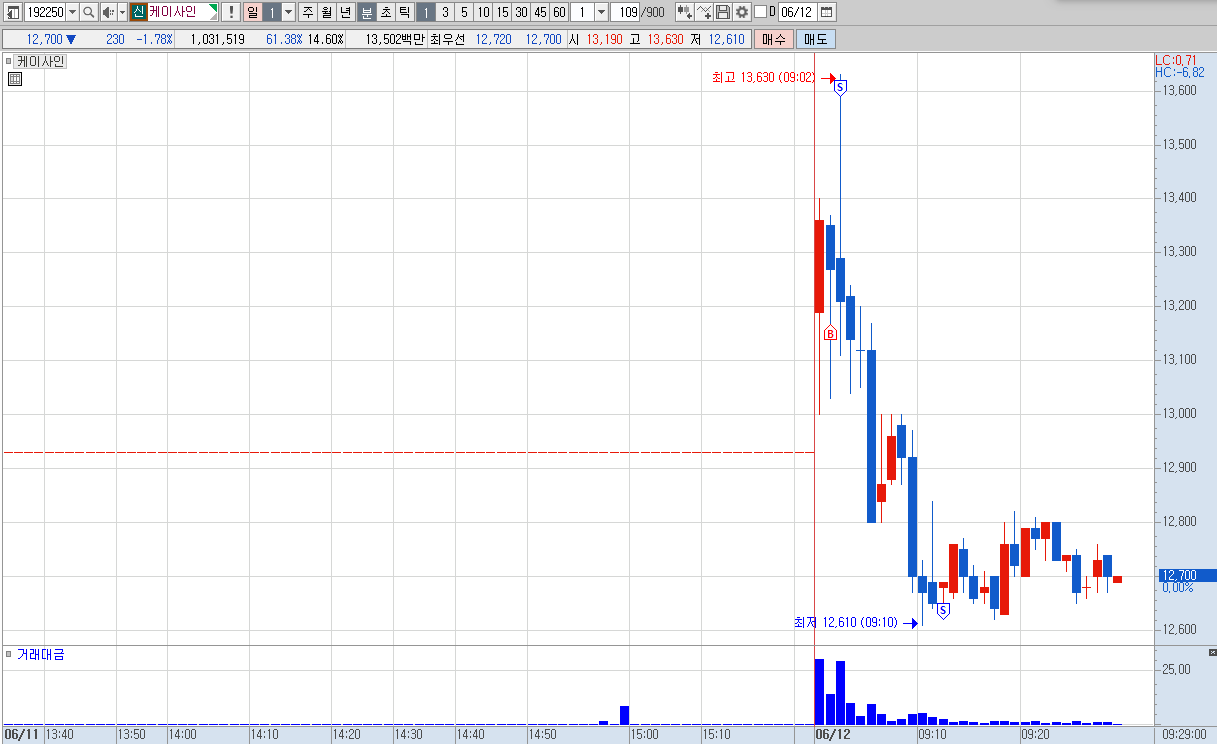This screenshot has width=1217, height=744.
Task: Click the candle count field 109
Action: pyautogui.click(x=626, y=12)
